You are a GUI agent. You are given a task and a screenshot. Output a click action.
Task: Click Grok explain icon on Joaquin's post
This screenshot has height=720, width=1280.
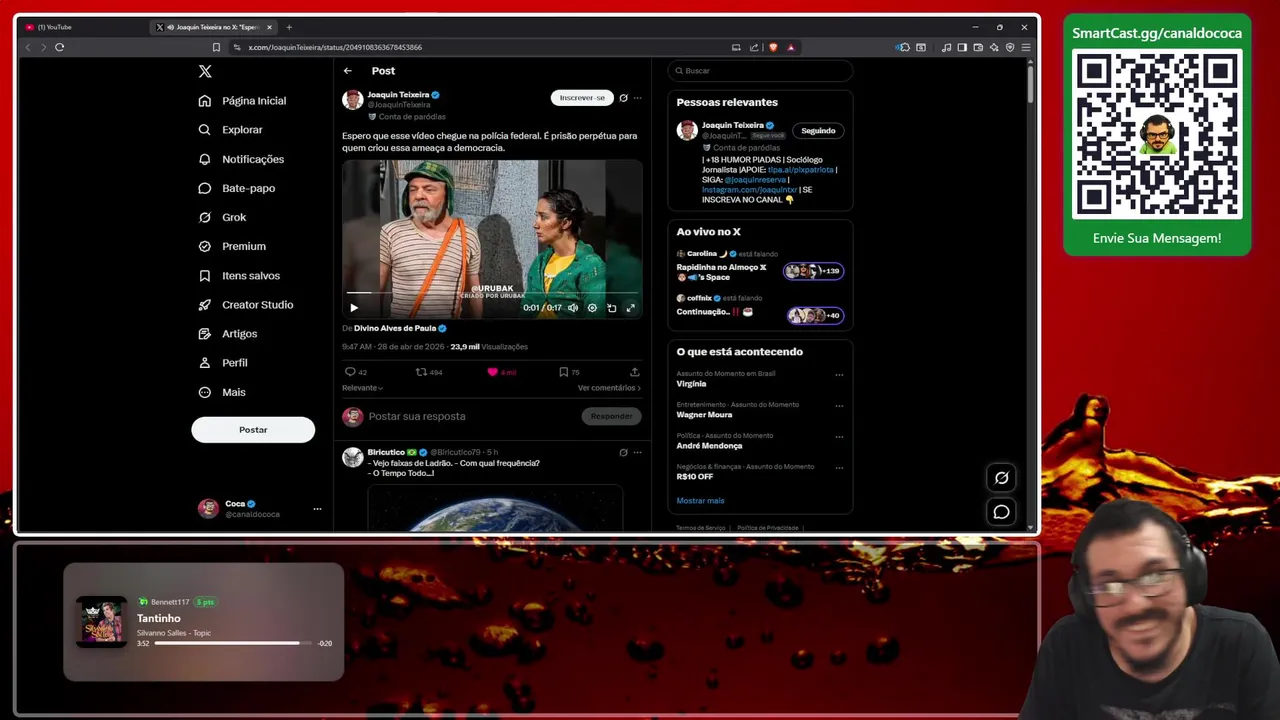click(x=623, y=98)
